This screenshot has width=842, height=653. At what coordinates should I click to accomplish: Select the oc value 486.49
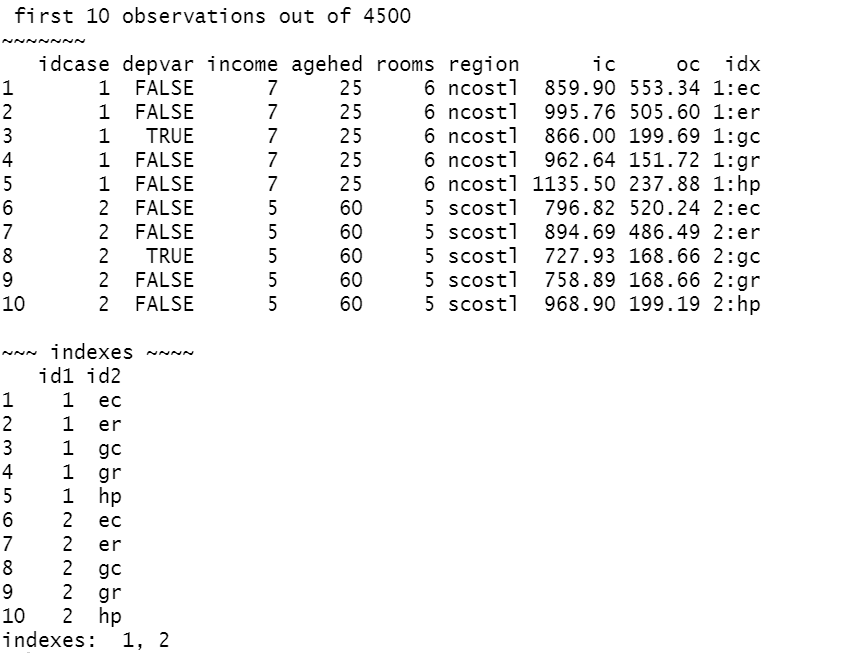(x=665, y=232)
